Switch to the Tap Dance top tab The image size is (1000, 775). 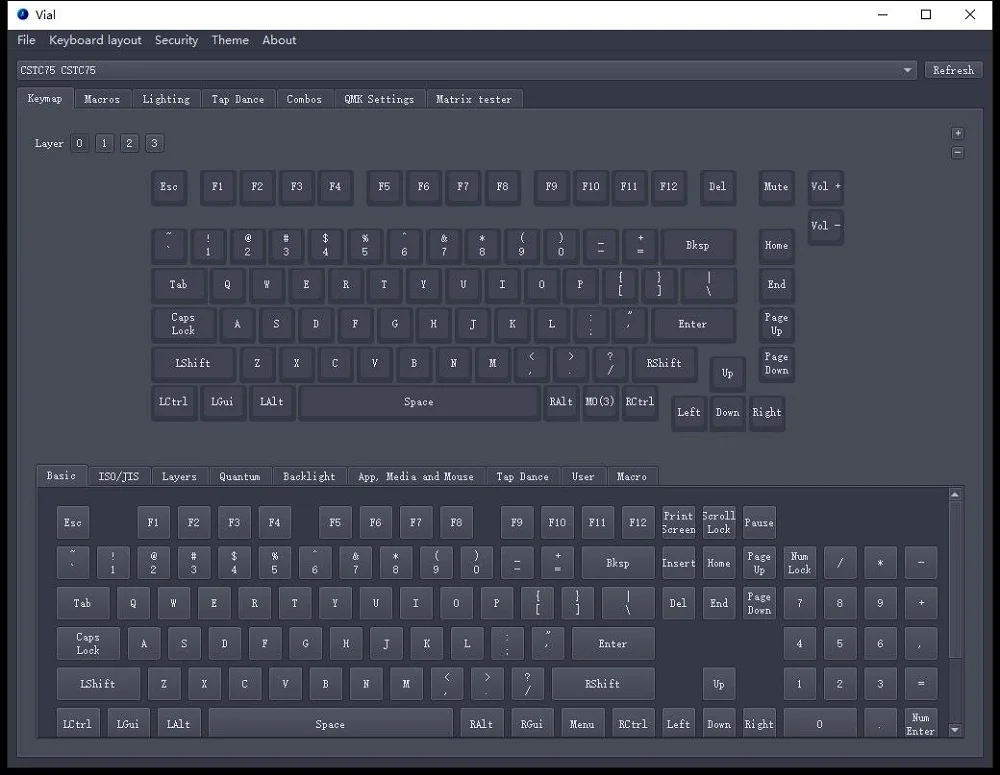238,99
